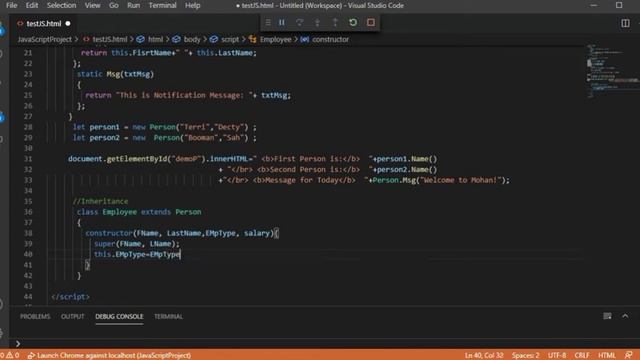Image resolution: width=640 pixels, height=360 pixels.
Task: Switch to the PROBLEMS panel tab
Action: point(35,316)
